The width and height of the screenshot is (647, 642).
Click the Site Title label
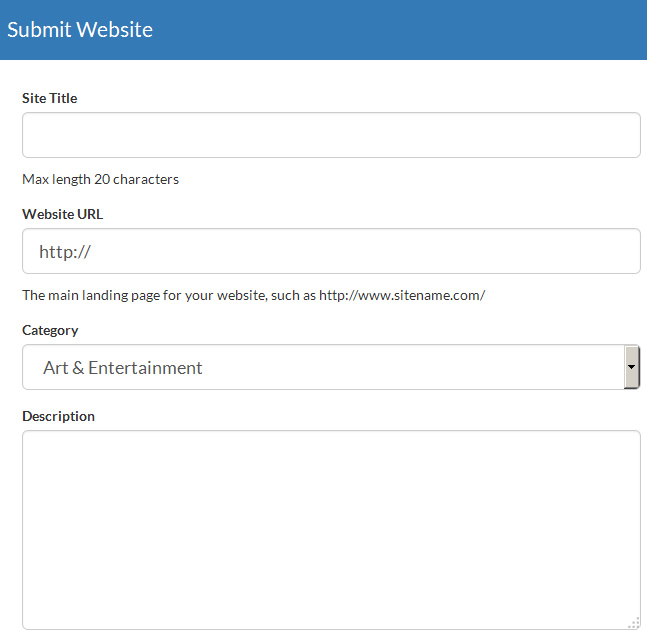click(x=50, y=98)
